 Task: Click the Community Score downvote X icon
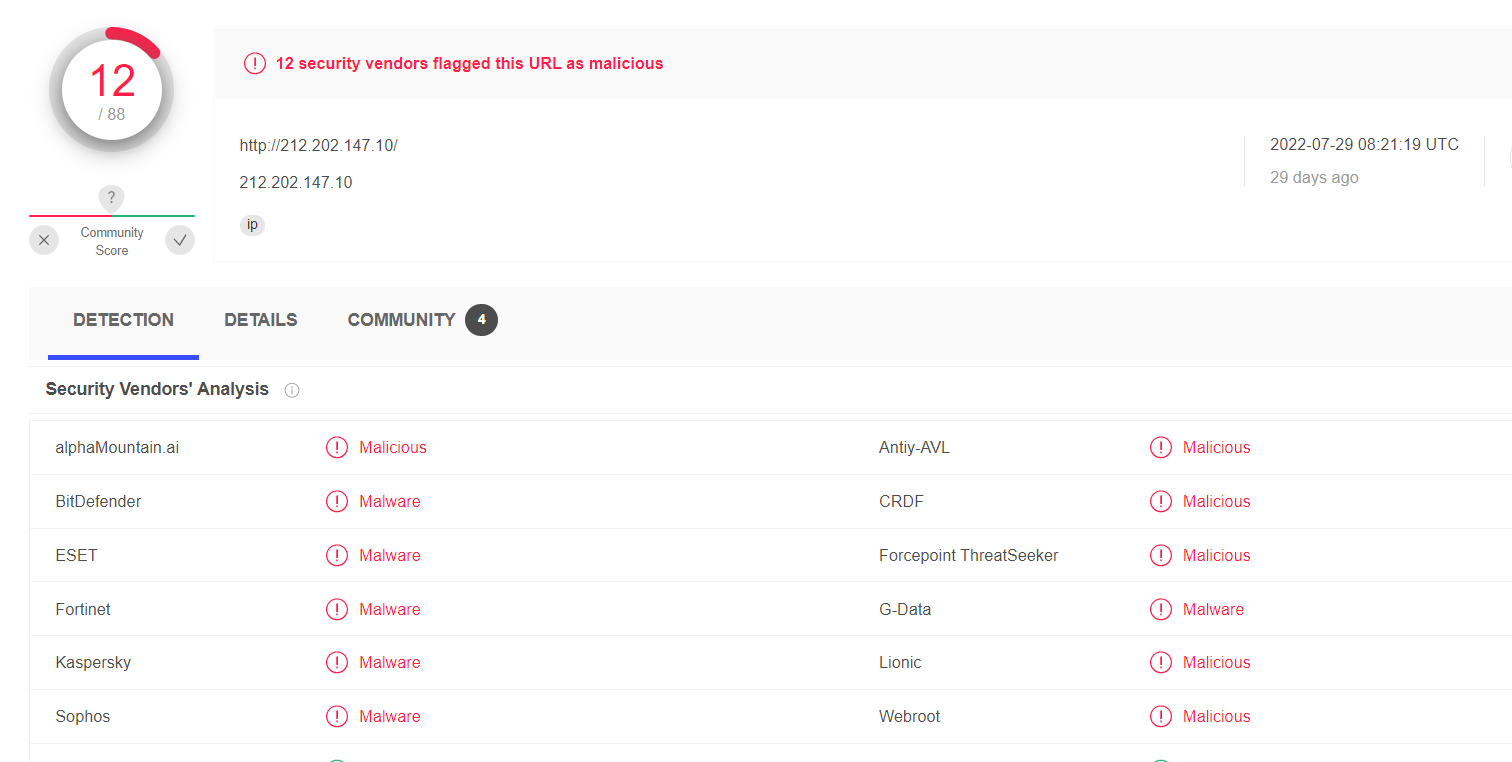[44, 240]
